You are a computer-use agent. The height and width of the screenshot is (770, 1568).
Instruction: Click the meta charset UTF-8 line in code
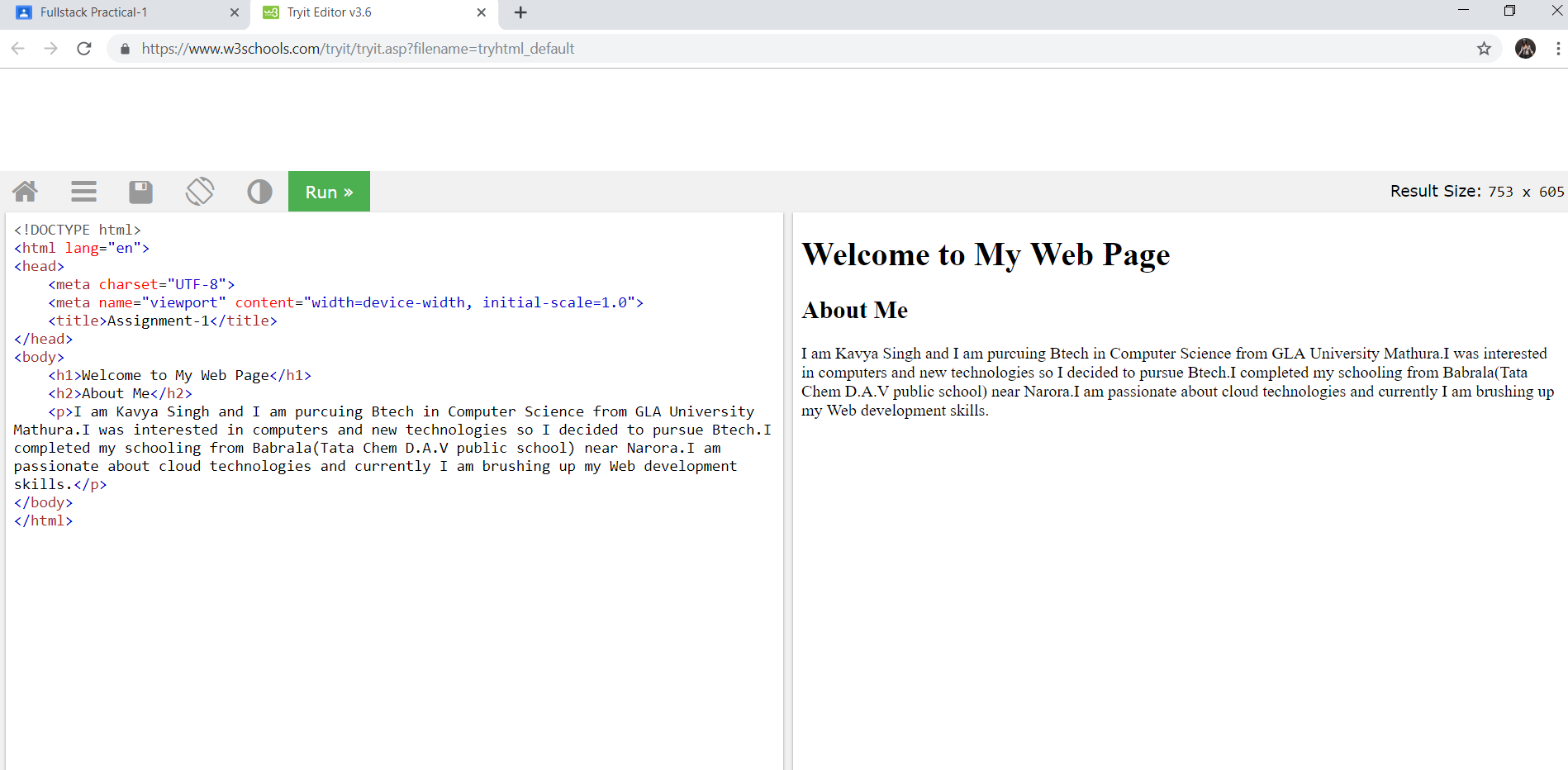click(141, 284)
